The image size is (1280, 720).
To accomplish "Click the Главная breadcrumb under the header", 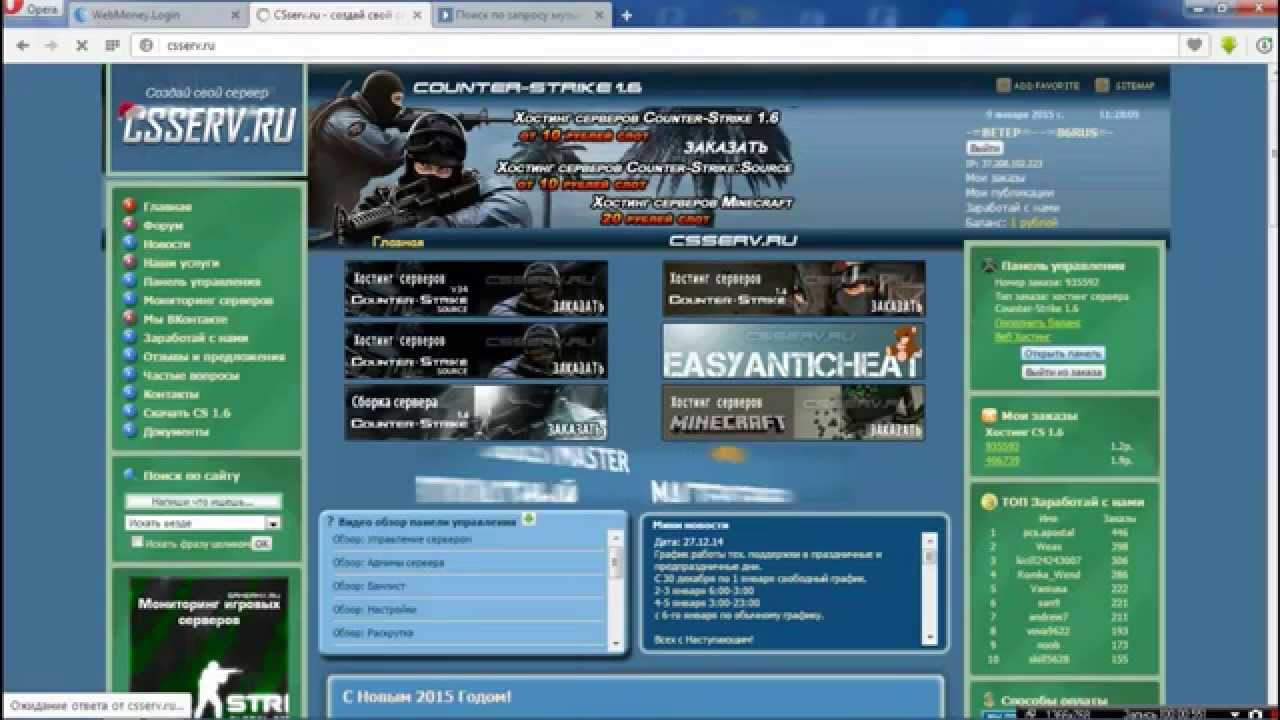I will pos(398,242).
